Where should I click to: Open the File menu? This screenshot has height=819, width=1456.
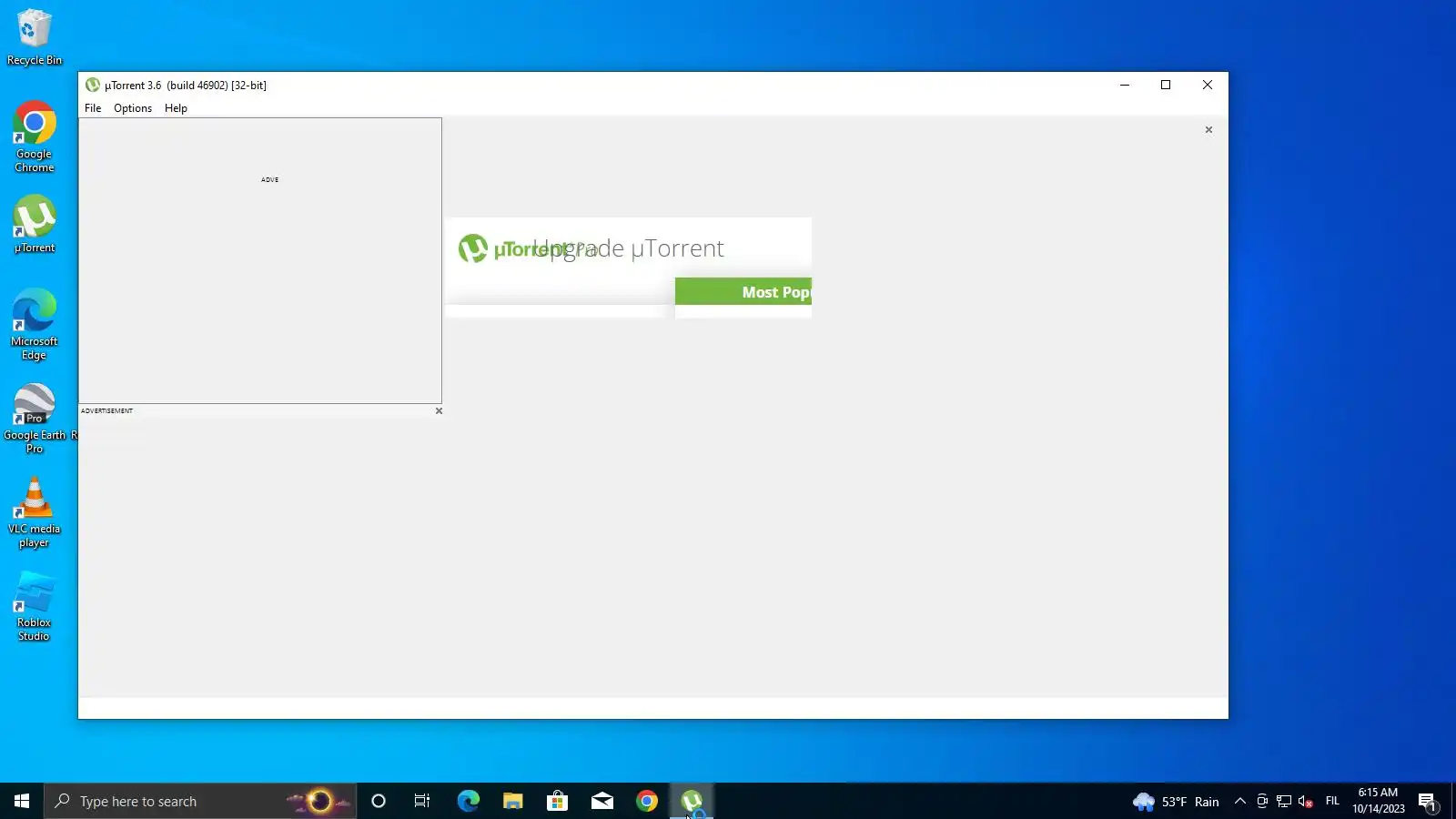93,108
